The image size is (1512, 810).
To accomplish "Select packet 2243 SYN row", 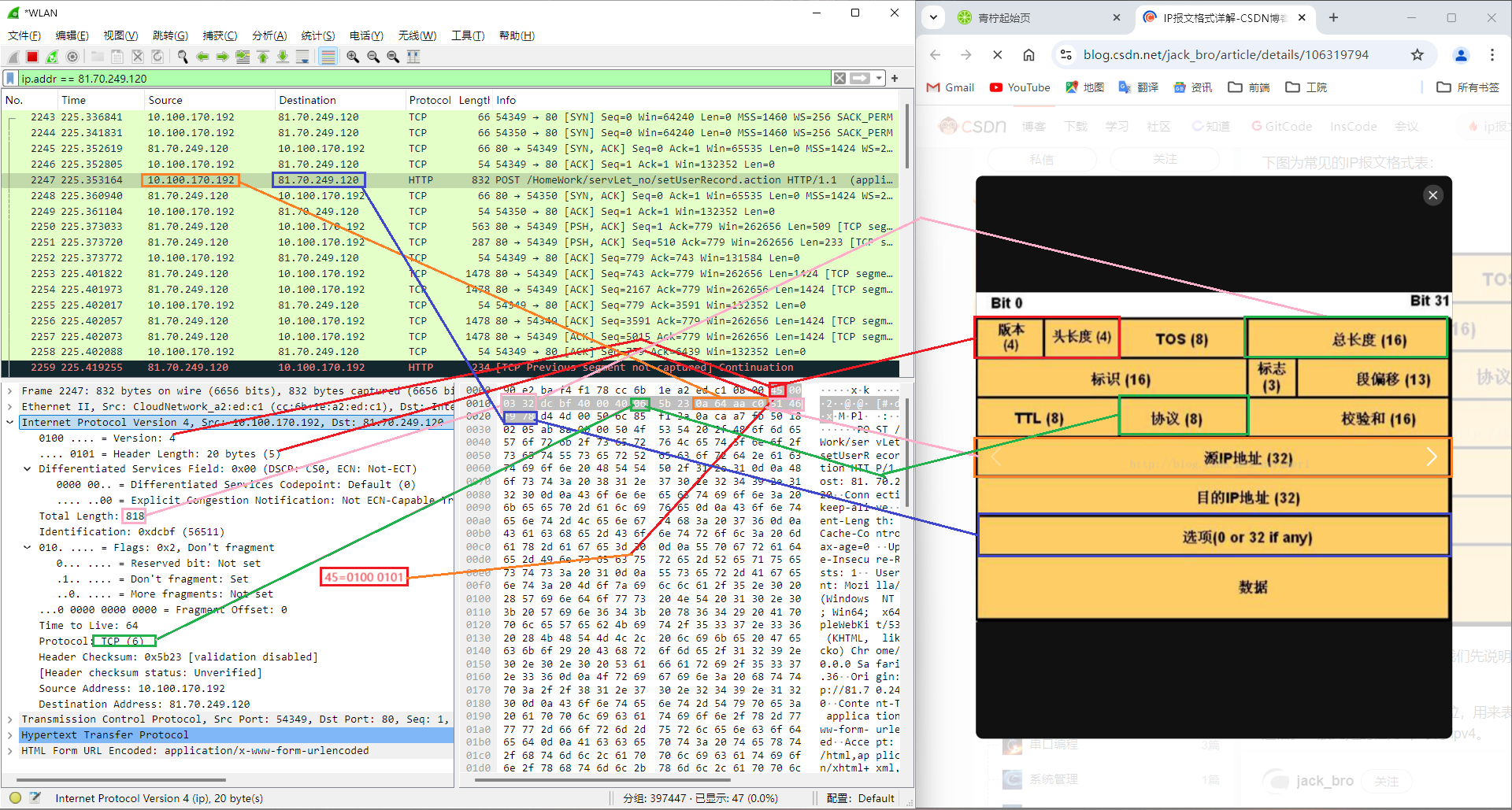I will tap(450, 117).
